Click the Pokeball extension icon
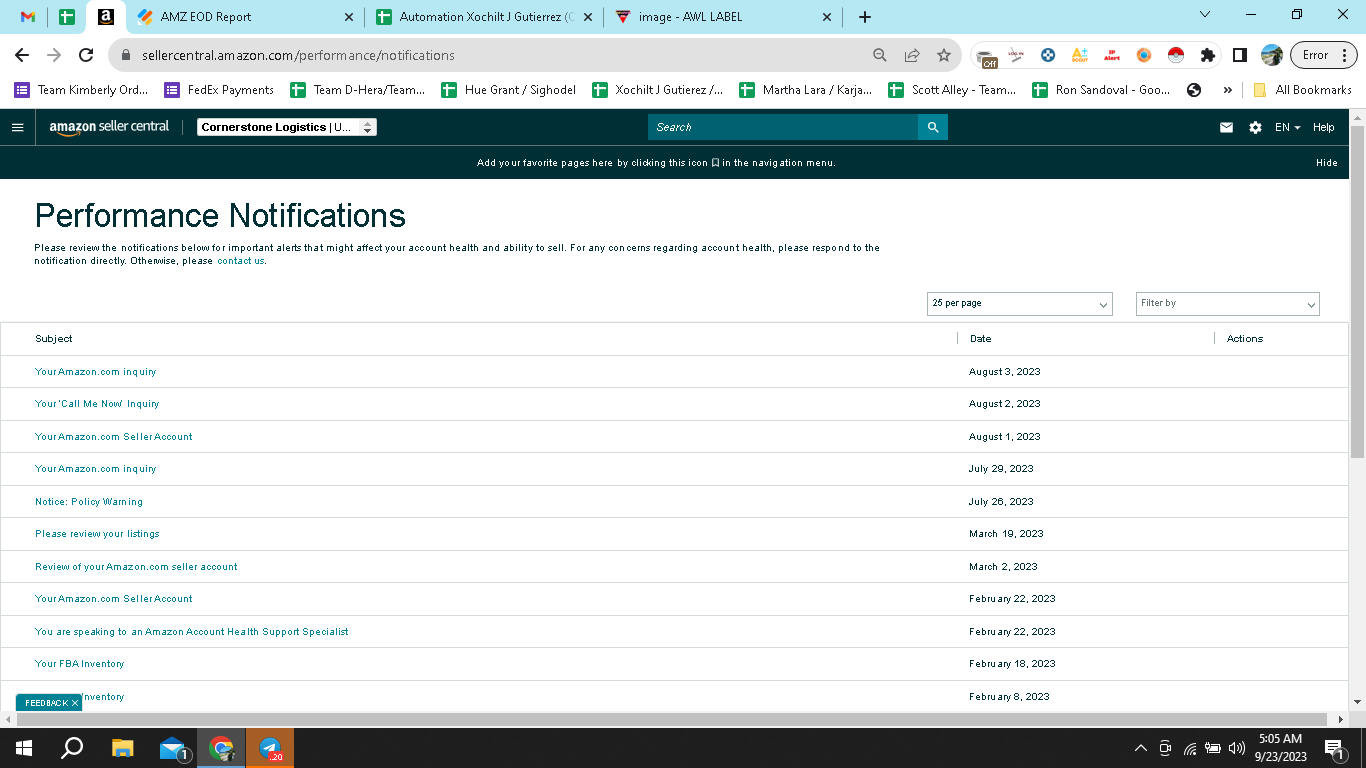Image resolution: width=1366 pixels, height=768 pixels. coord(1175,55)
